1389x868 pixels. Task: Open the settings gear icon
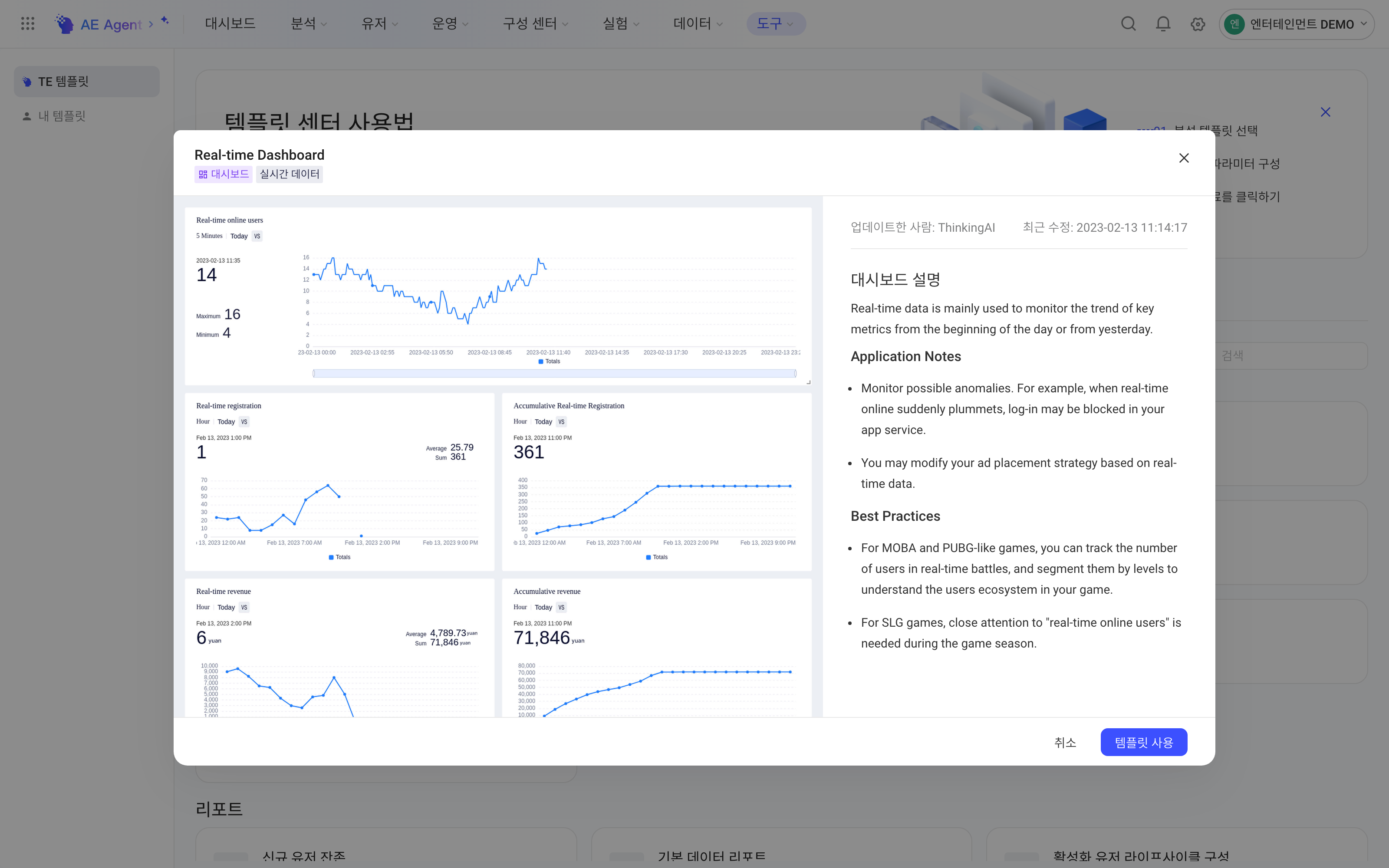pyautogui.click(x=1197, y=24)
